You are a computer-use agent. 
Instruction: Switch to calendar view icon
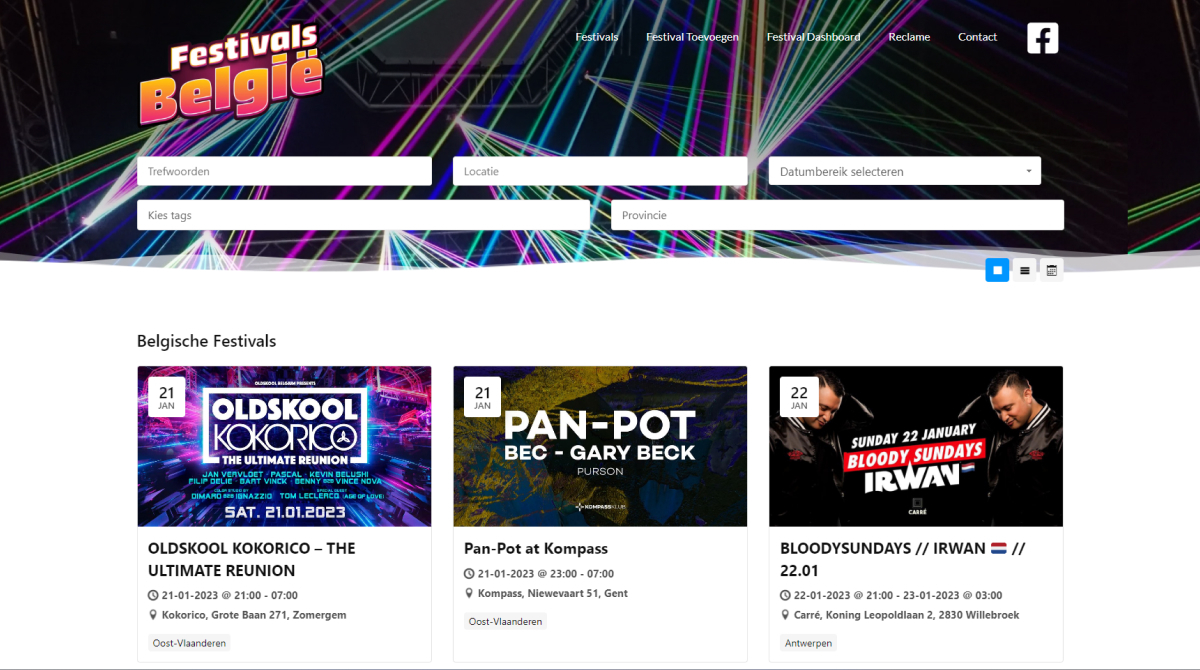point(1051,270)
